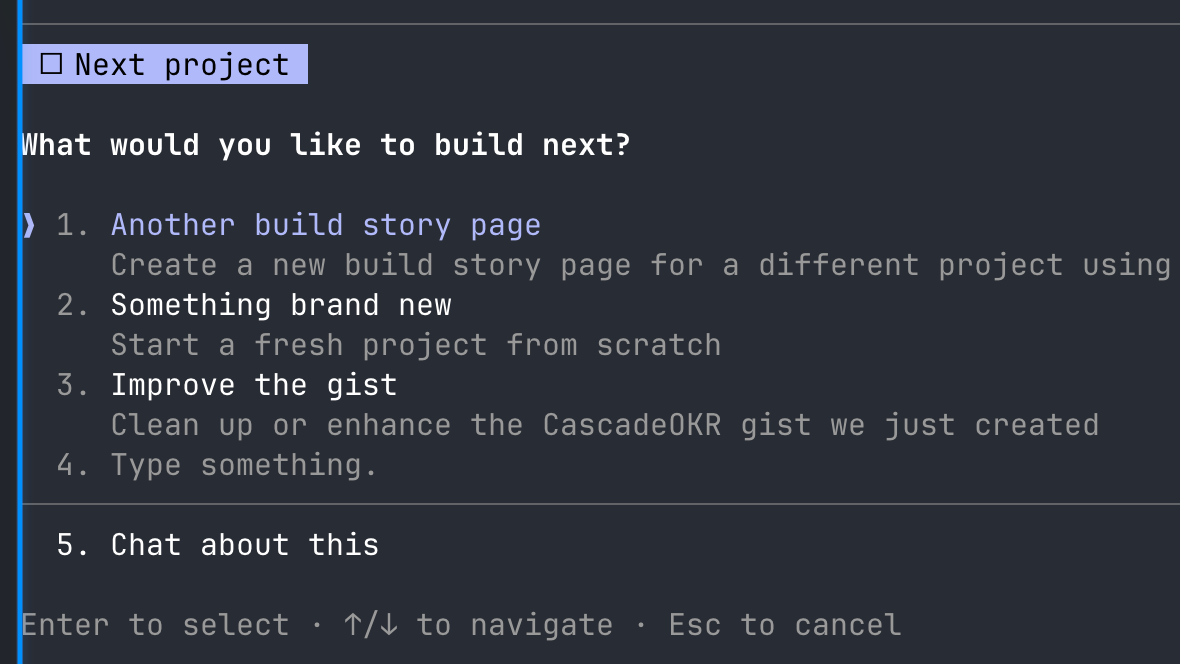Select the Another build story page option

326,225
